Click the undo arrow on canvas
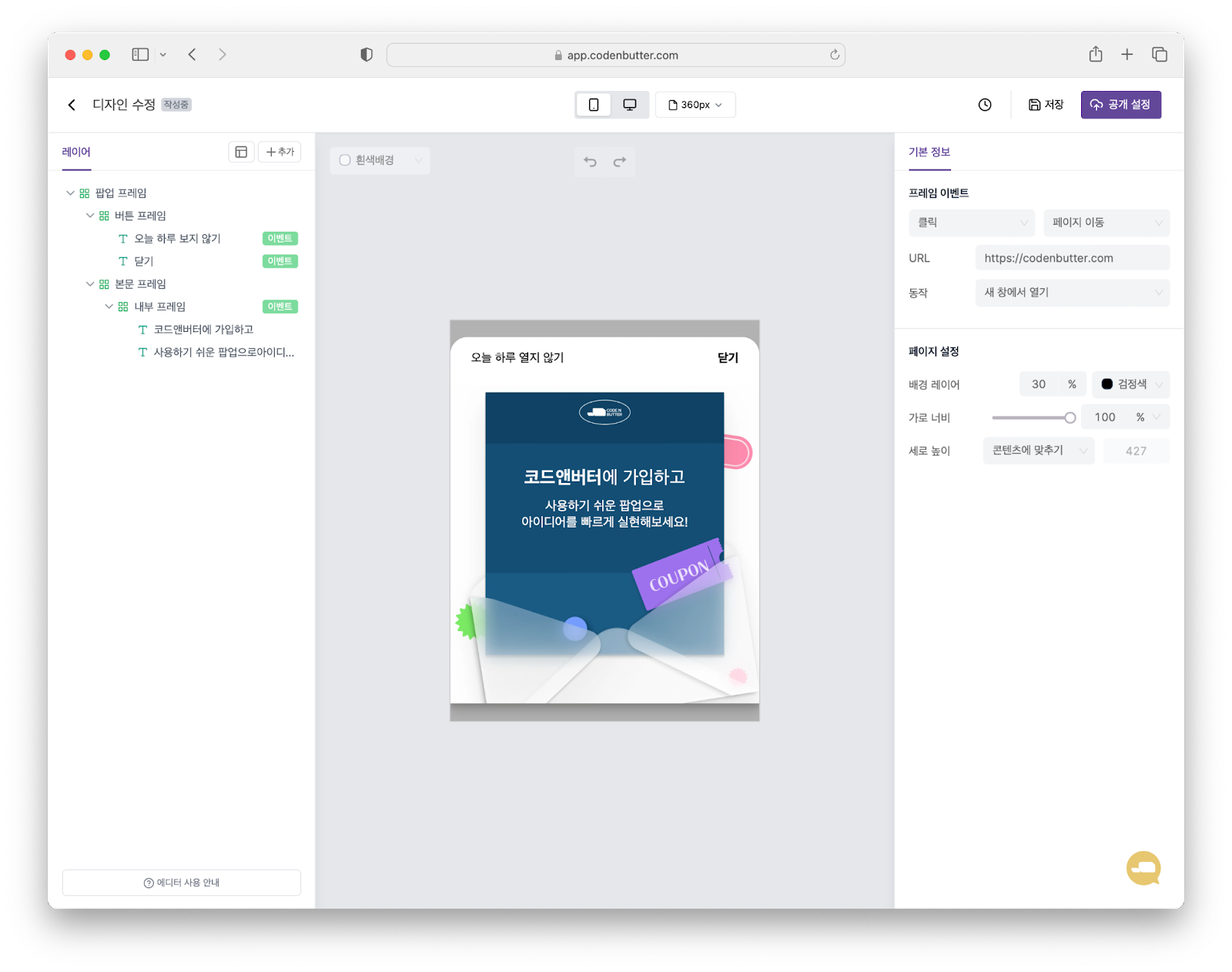The height and width of the screenshot is (972, 1232). [x=590, y=162]
